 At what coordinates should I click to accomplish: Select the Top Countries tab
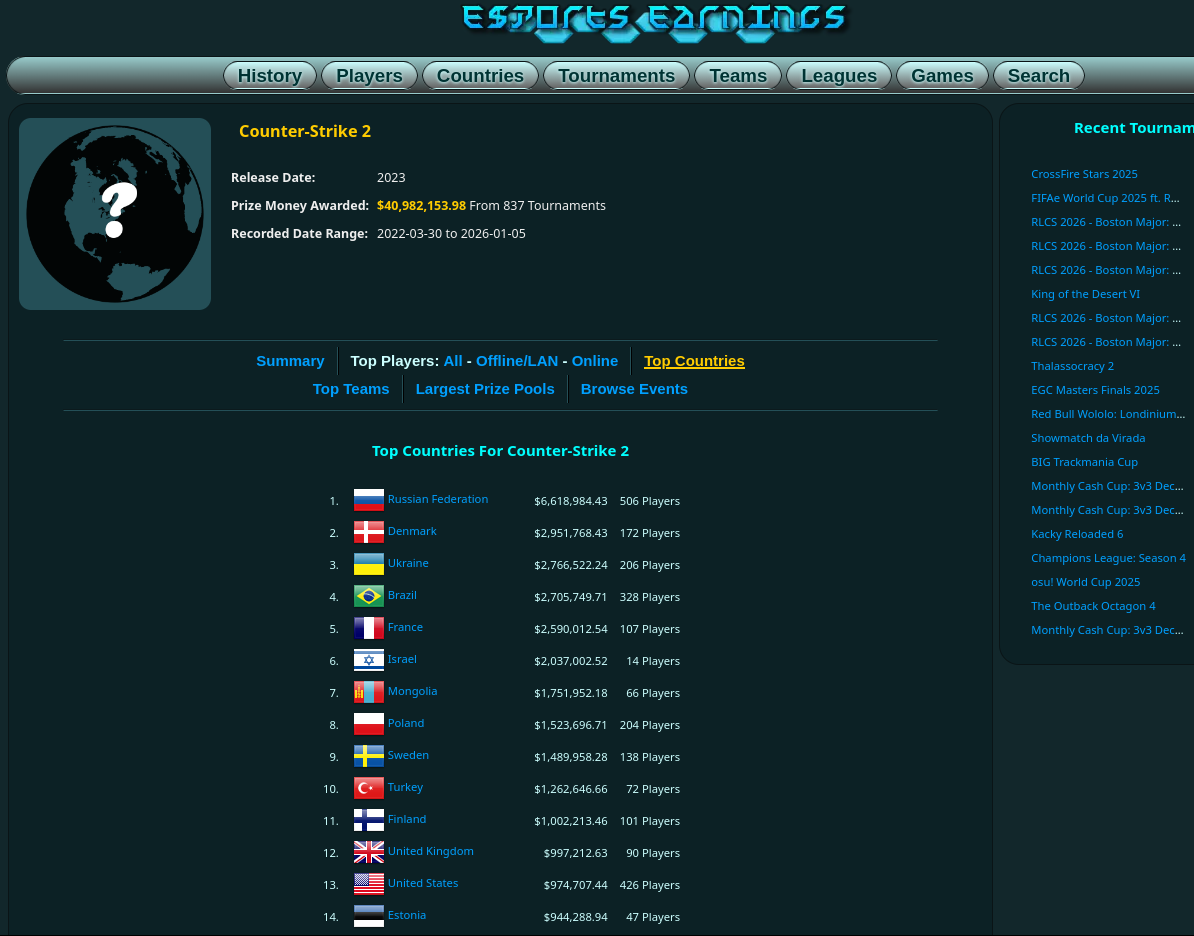[694, 361]
